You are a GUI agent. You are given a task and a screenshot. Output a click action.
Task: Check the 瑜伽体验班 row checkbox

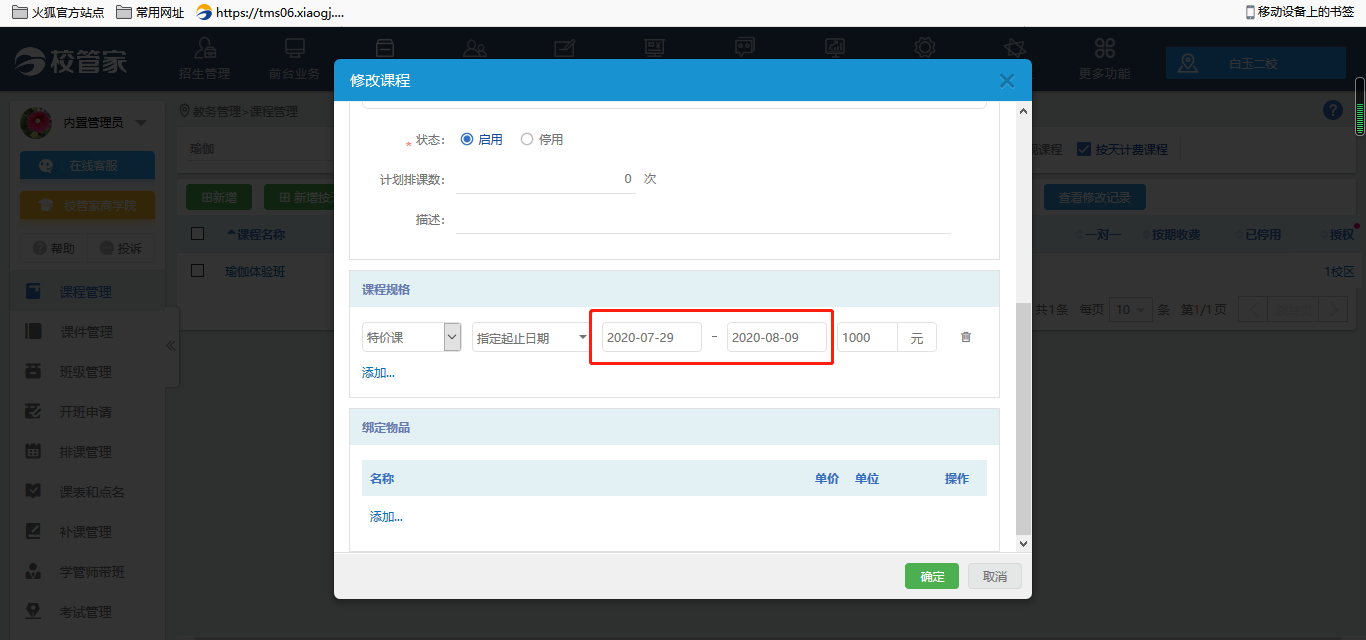pyautogui.click(x=197, y=271)
